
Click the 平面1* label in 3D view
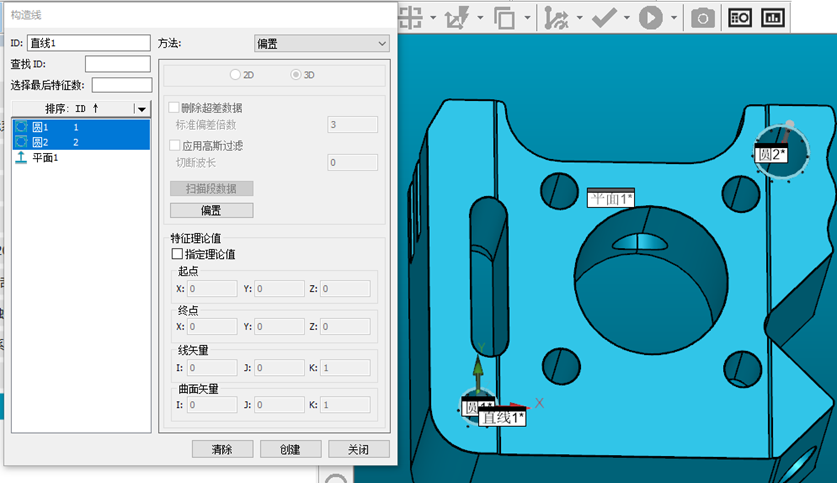[610, 199]
